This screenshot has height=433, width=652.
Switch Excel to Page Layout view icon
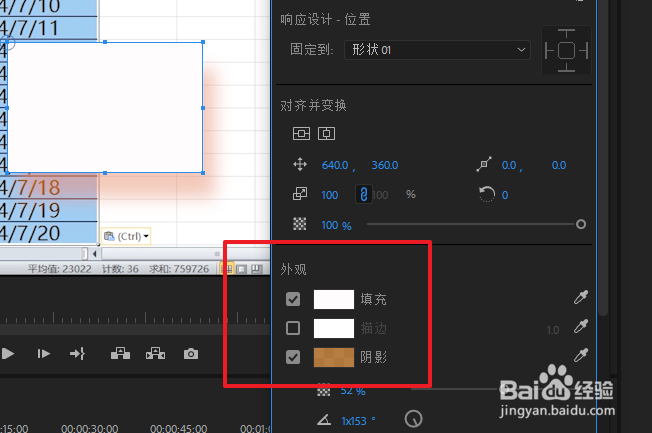tap(242, 269)
